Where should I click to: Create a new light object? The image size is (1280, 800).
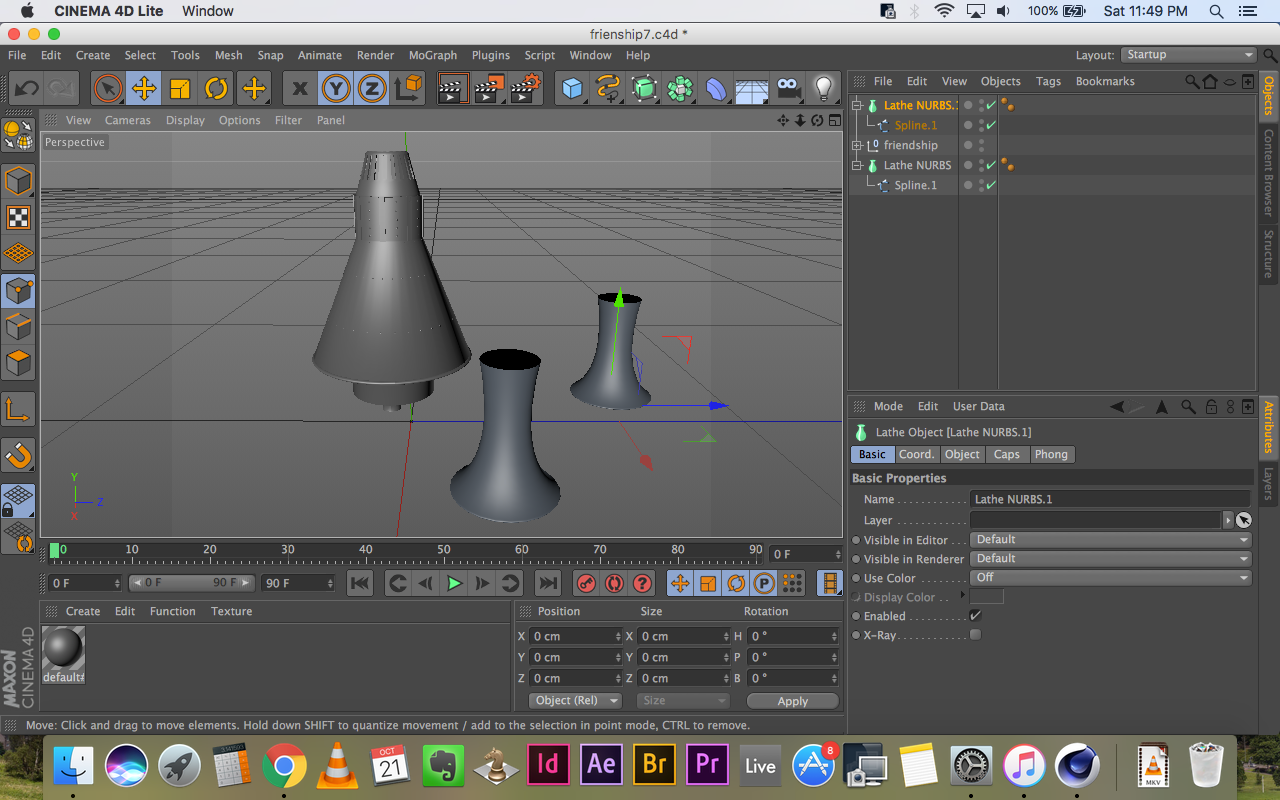(x=823, y=89)
